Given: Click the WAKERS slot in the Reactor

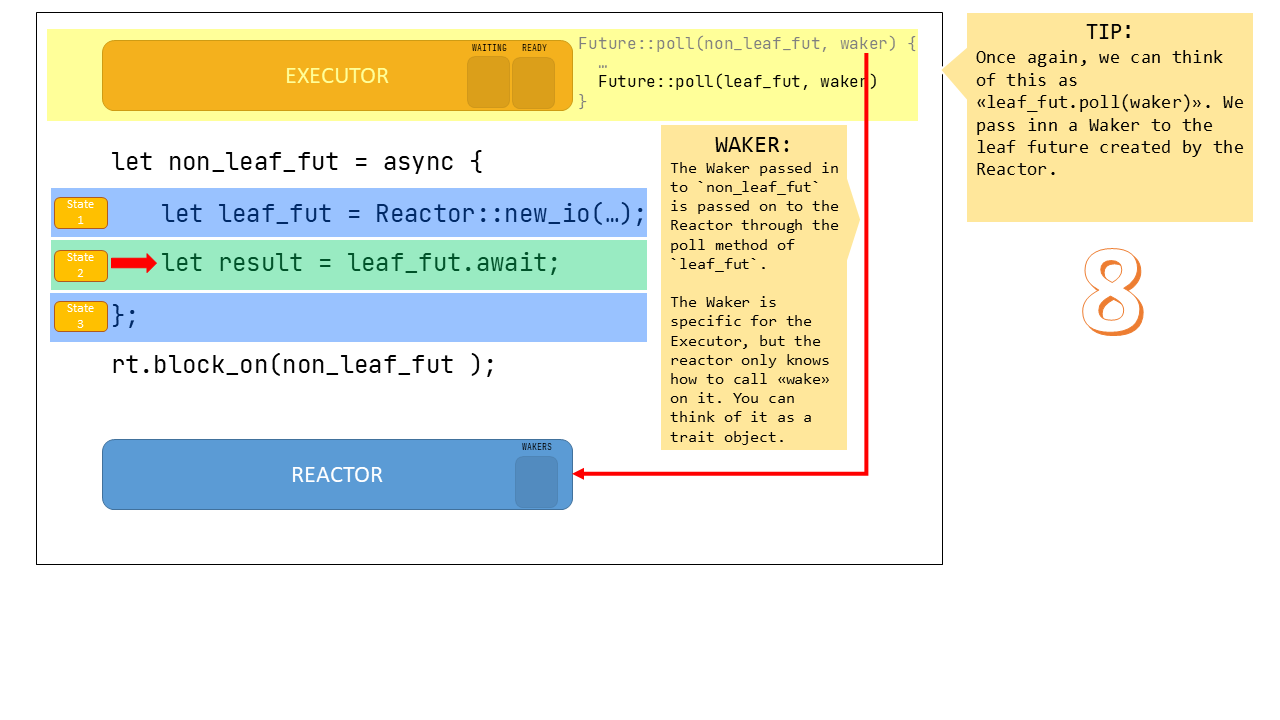Looking at the screenshot, I should pos(536,482).
